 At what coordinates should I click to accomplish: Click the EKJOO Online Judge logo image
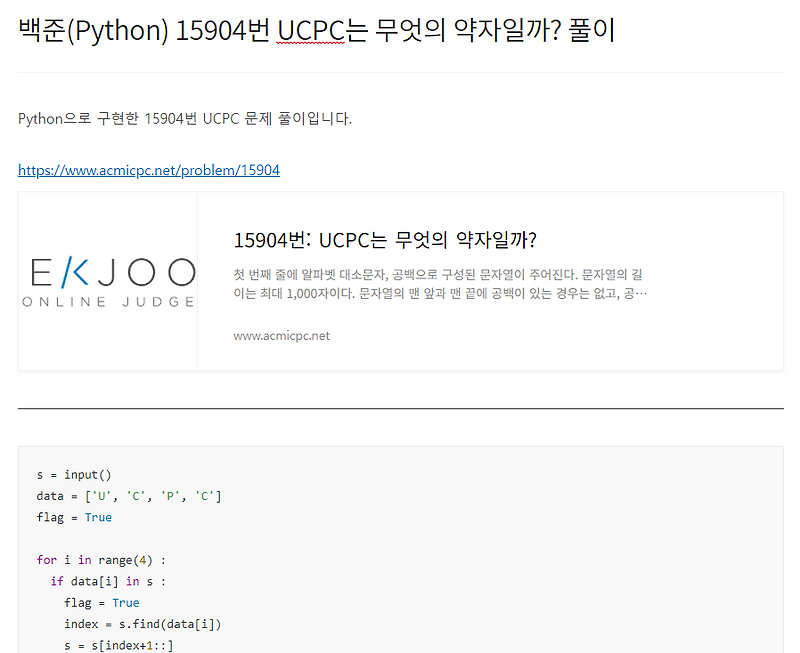(x=108, y=280)
